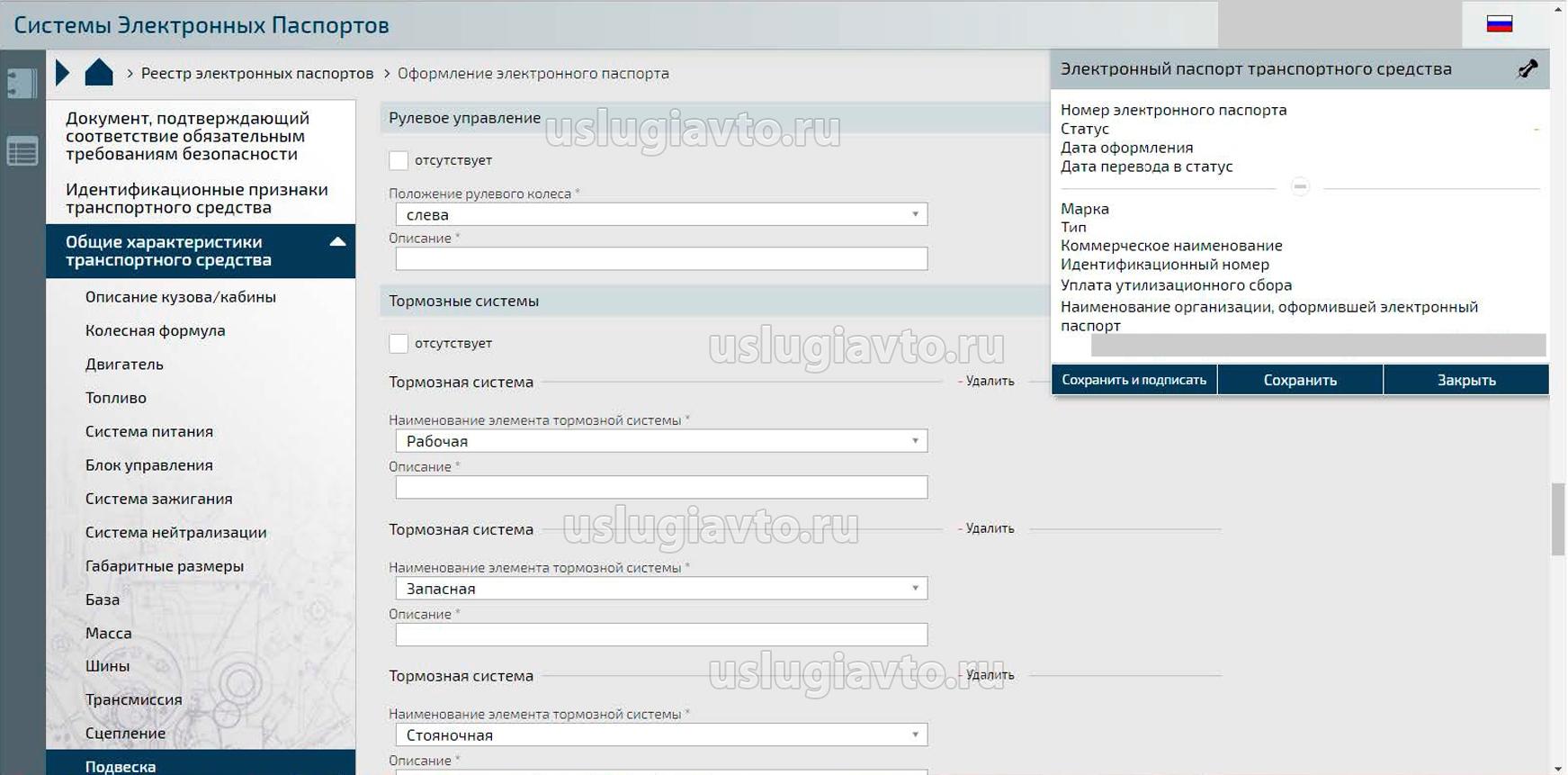This screenshot has height=775, width=1568.
Task: Click the vertical page scrollbar thumb
Action: point(1558,519)
